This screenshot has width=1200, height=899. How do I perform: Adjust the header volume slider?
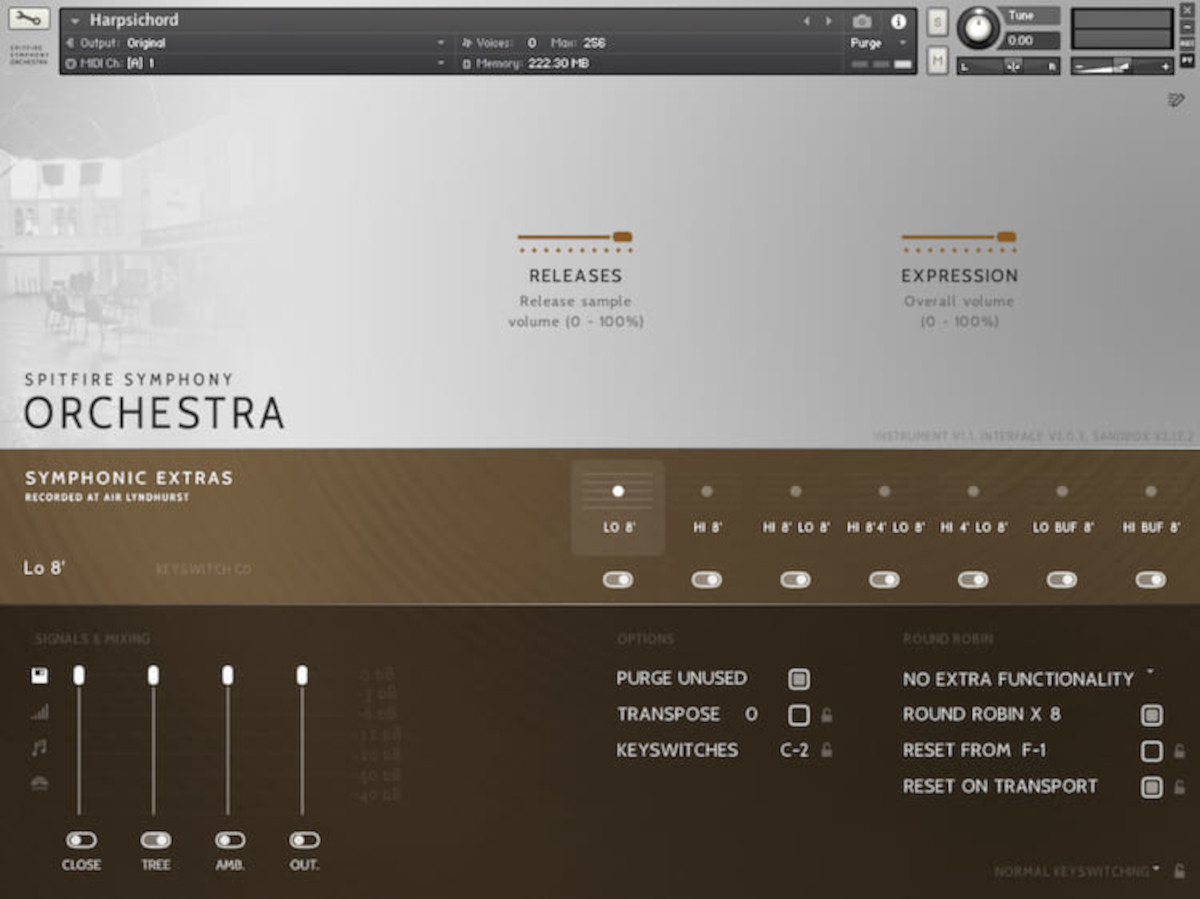point(1122,66)
